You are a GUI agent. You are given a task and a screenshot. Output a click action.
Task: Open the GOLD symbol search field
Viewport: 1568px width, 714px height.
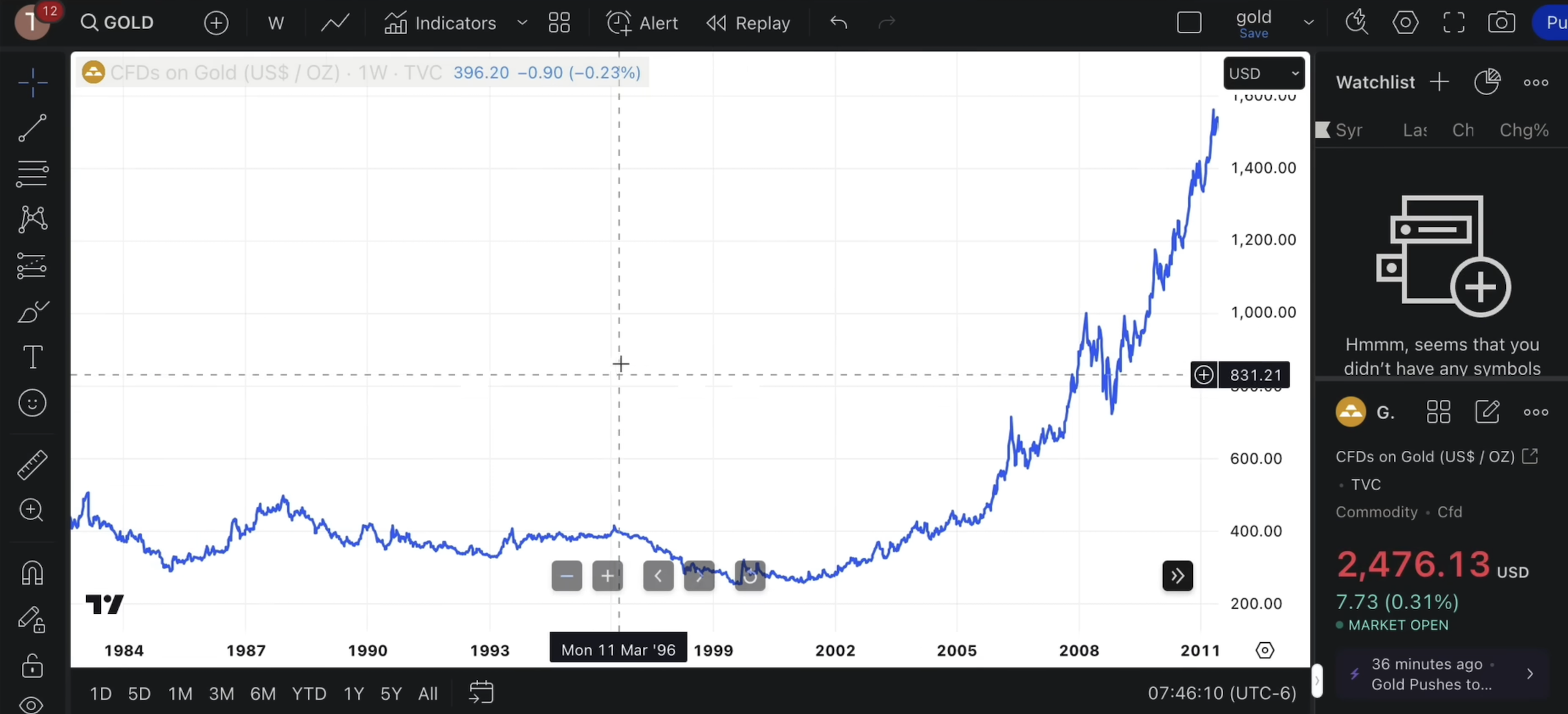(118, 23)
